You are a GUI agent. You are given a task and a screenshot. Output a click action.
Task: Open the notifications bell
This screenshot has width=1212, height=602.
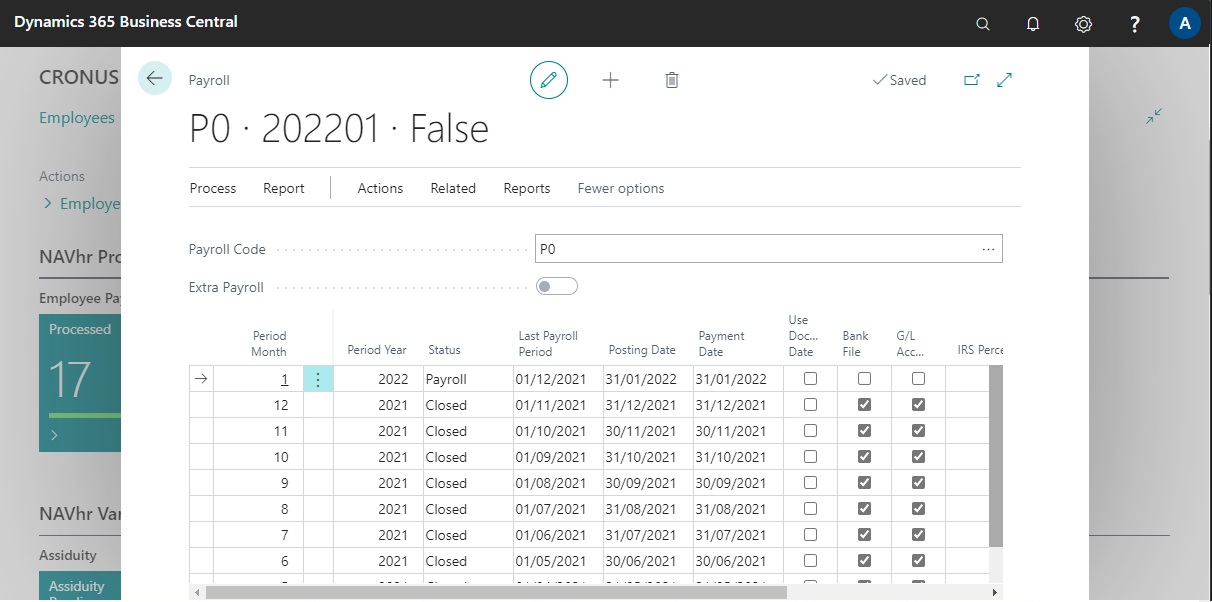(x=1033, y=24)
